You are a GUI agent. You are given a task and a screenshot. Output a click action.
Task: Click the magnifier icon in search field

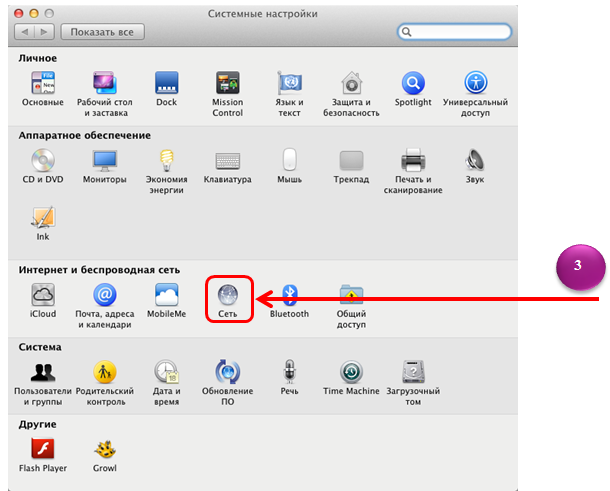click(407, 32)
